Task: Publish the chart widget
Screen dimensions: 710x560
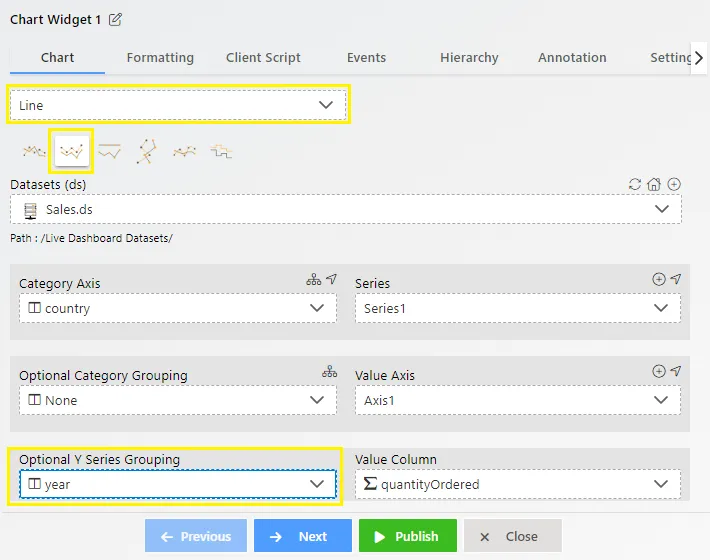Action: [x=408, y=536]
